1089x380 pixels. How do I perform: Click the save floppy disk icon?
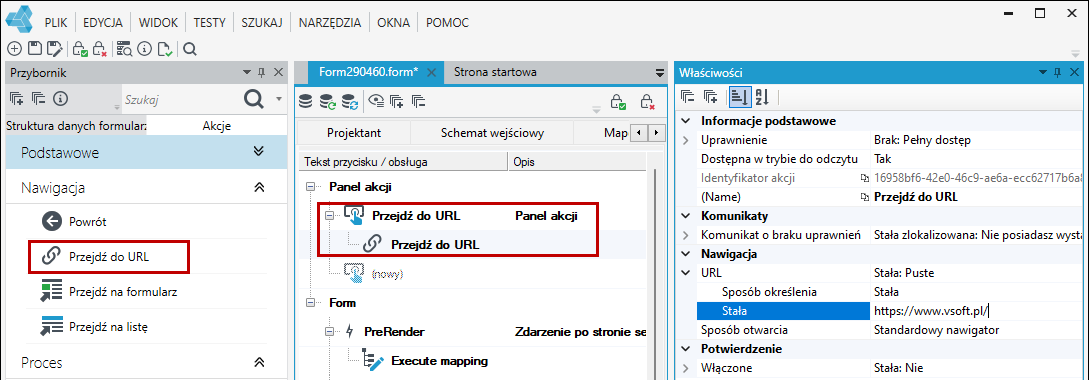click(x=34, y=49)
